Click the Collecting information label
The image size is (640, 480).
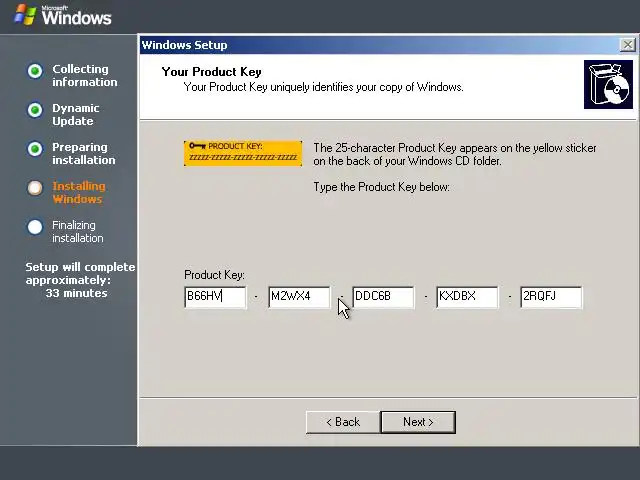(x=84, y=76)
